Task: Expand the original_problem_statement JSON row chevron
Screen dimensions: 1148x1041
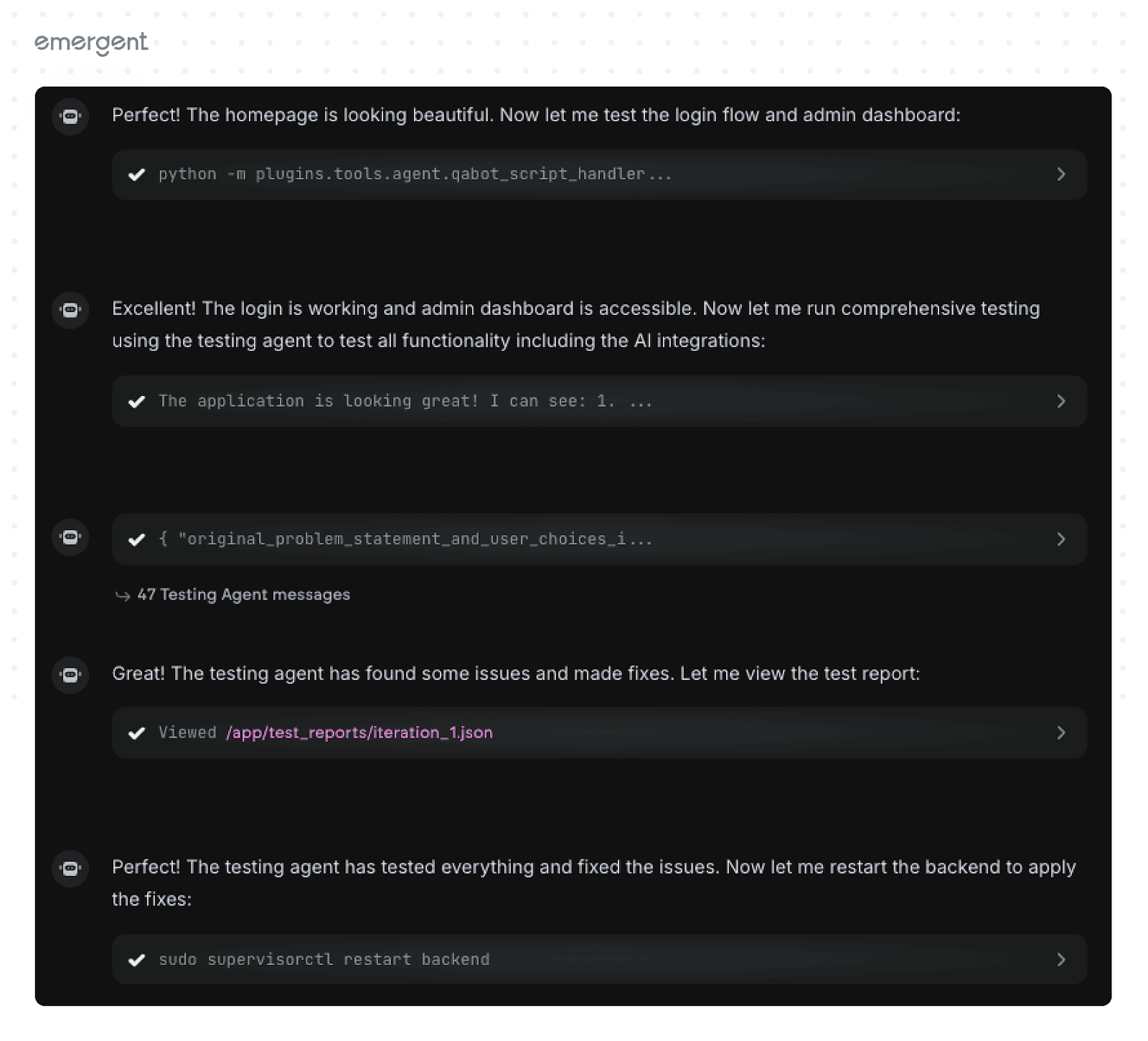Action: [1061, 539]
